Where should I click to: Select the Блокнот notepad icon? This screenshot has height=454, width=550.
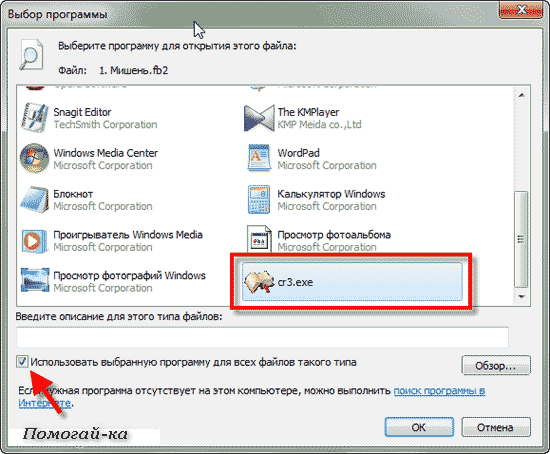[x=34, y=199]
